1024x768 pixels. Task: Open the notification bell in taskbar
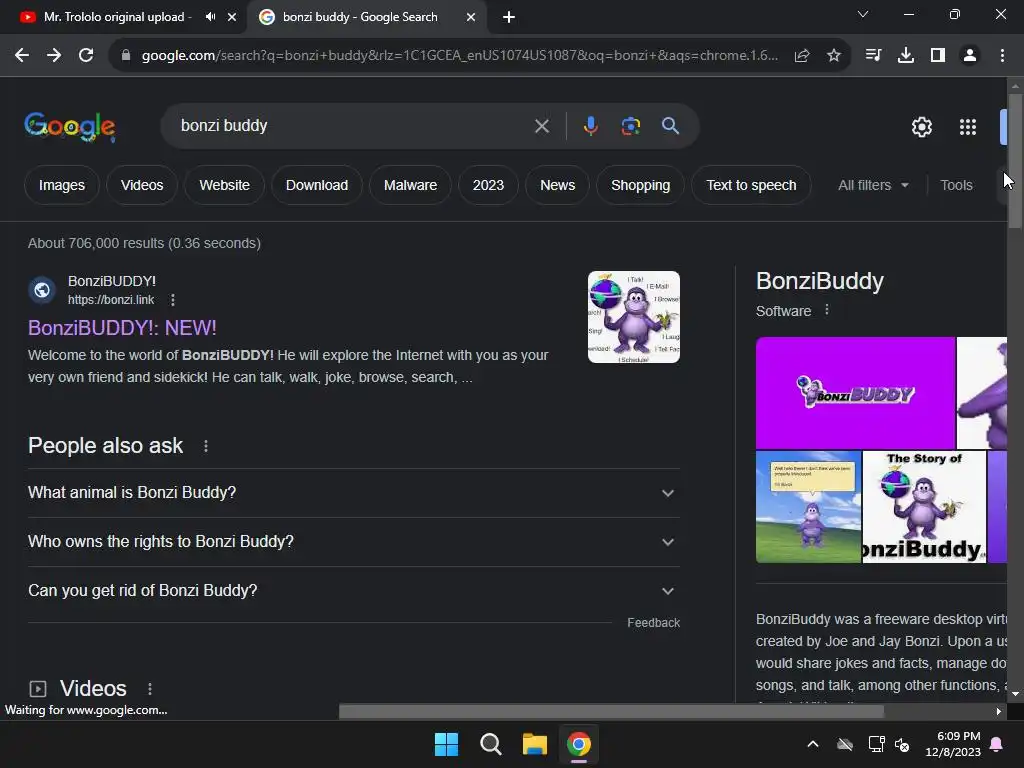pos(997,744)
